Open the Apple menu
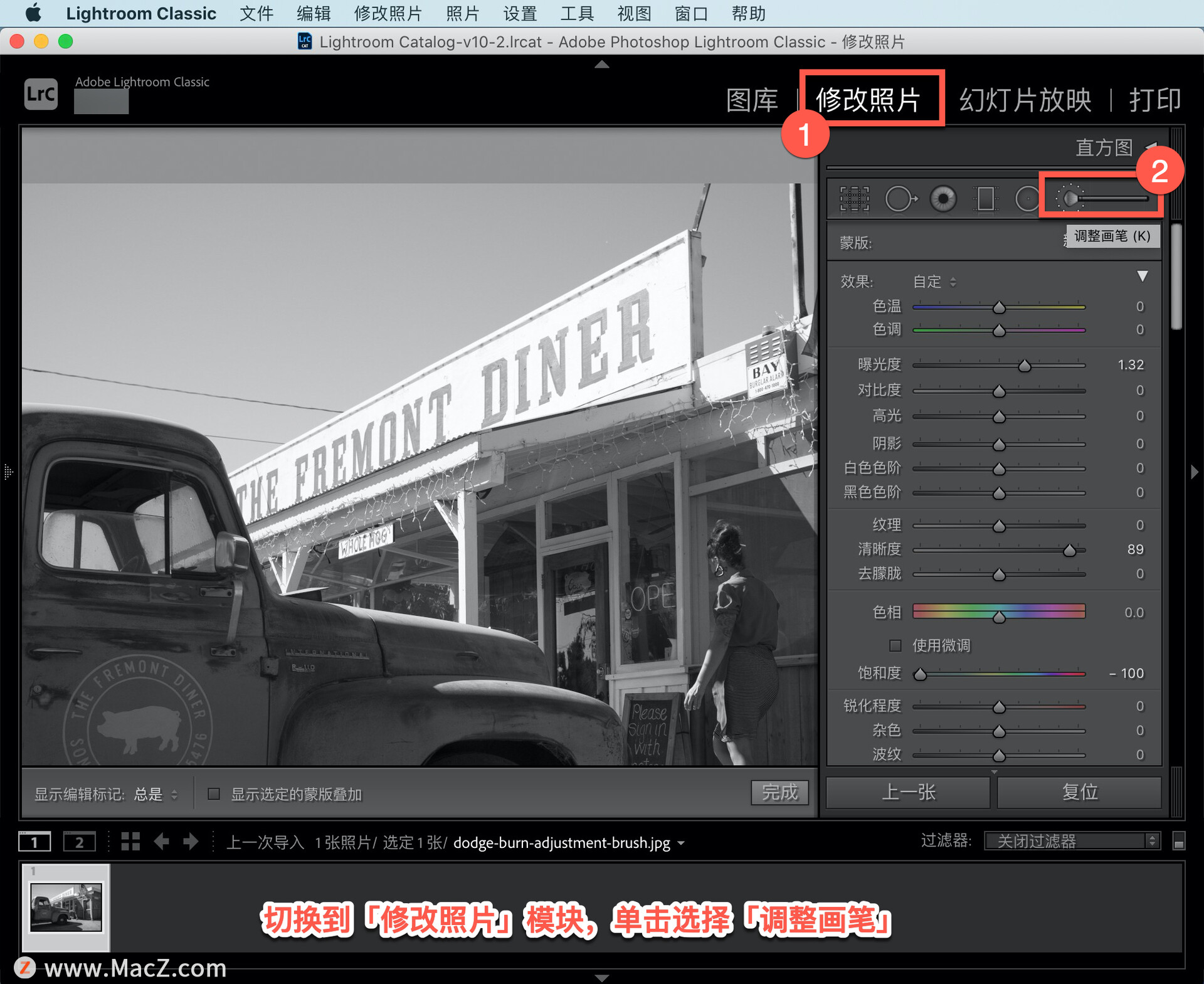Screen dimensions: 1204x984 click(x=33, y=13)
